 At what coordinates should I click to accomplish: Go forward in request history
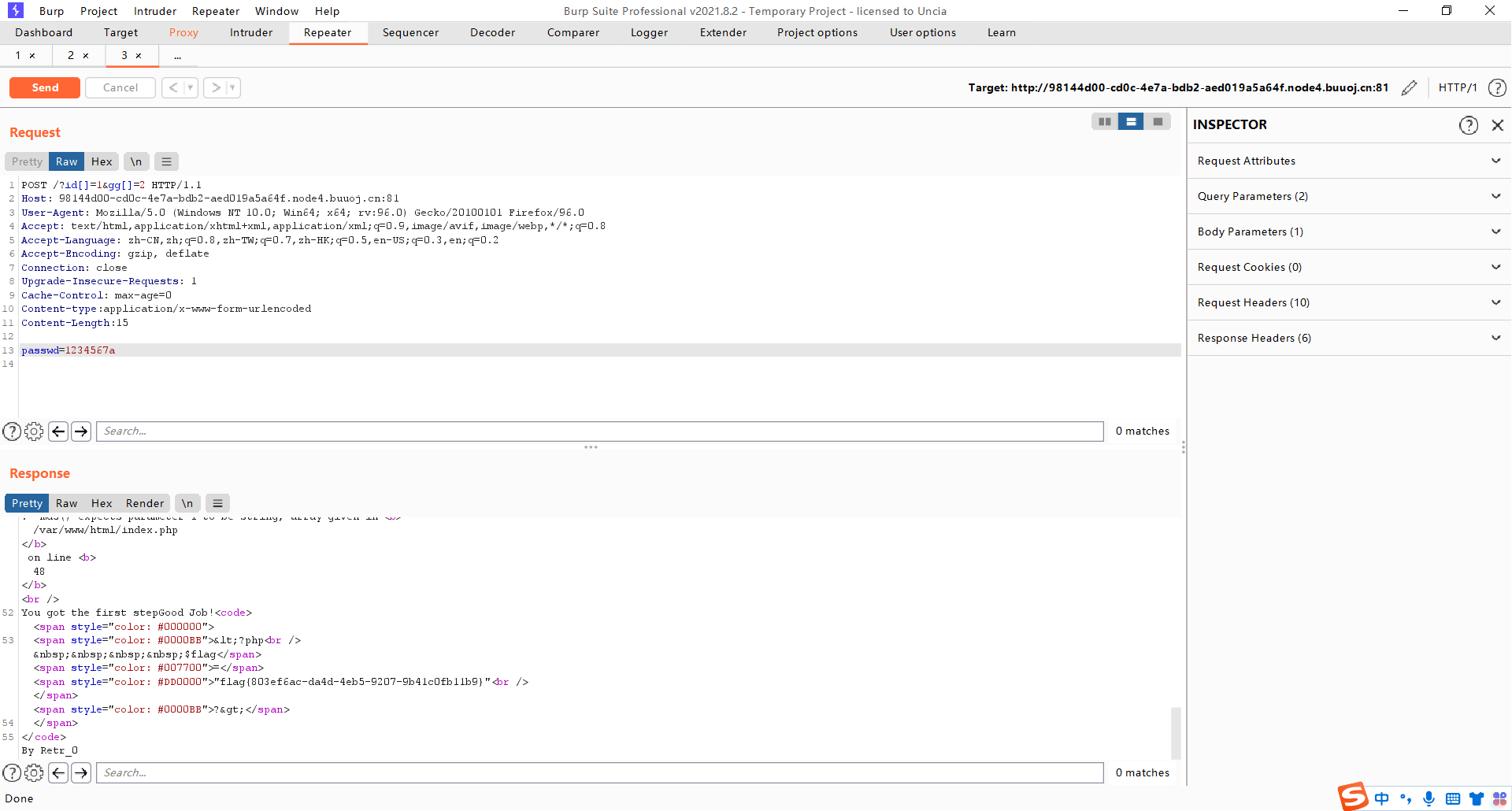216,87
